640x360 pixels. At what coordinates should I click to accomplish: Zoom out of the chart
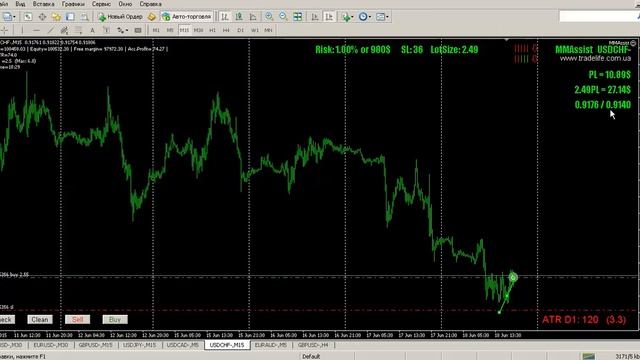pos(283,17)
